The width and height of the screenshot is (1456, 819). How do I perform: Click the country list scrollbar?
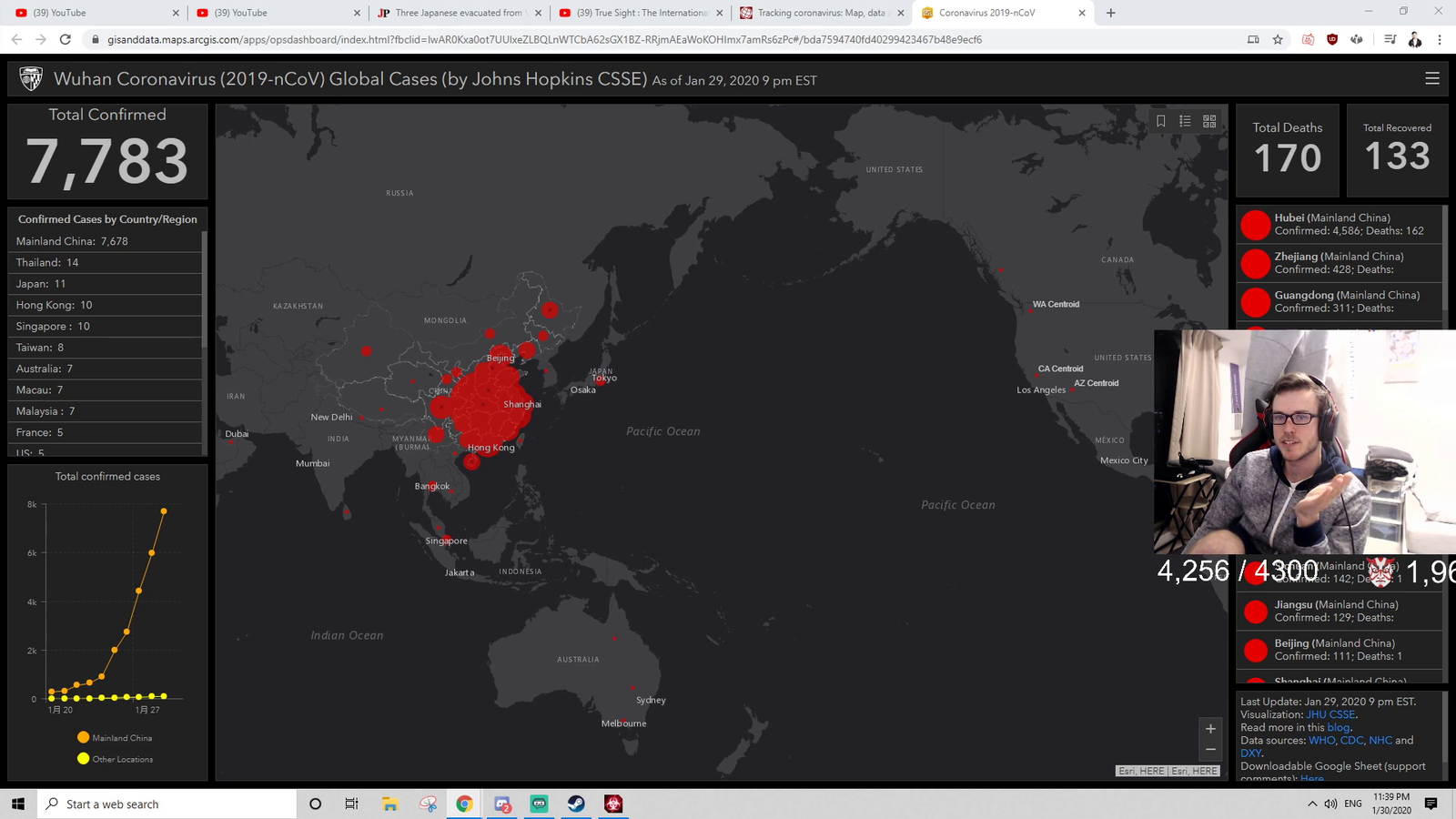click(204, 288)
